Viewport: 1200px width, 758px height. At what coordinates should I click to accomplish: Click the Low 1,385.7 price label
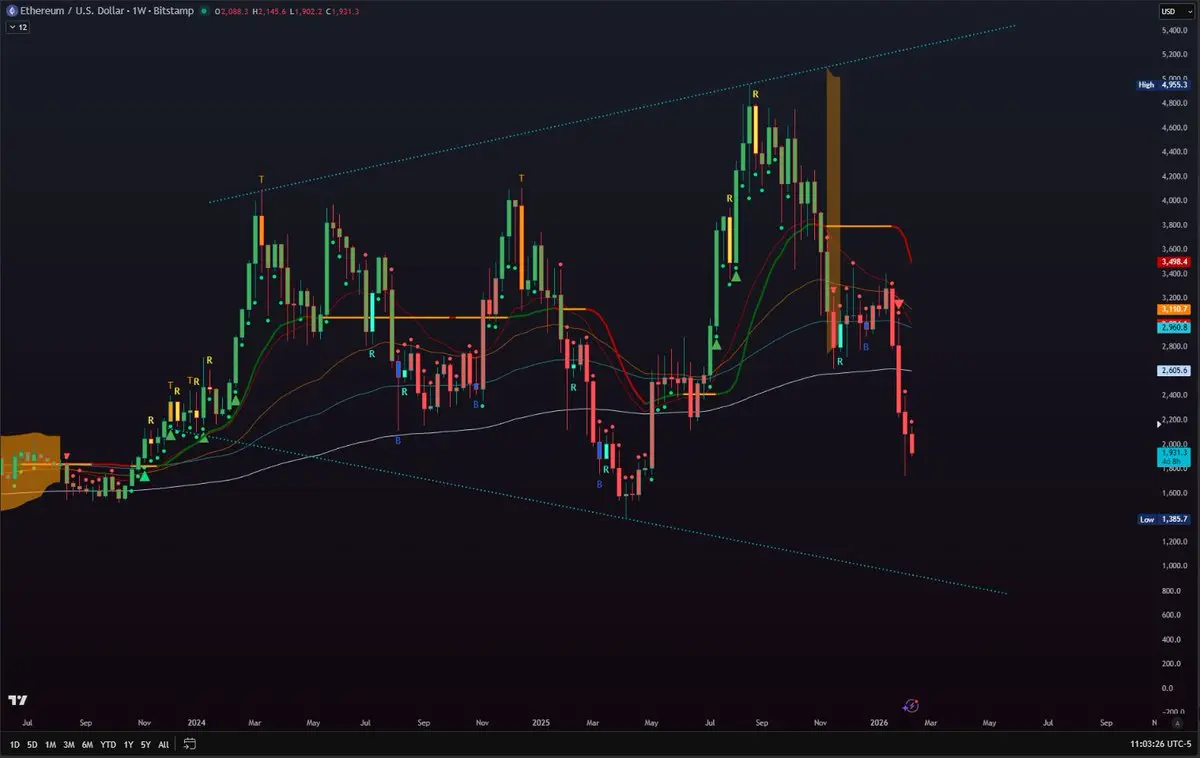click(1164, 519)
